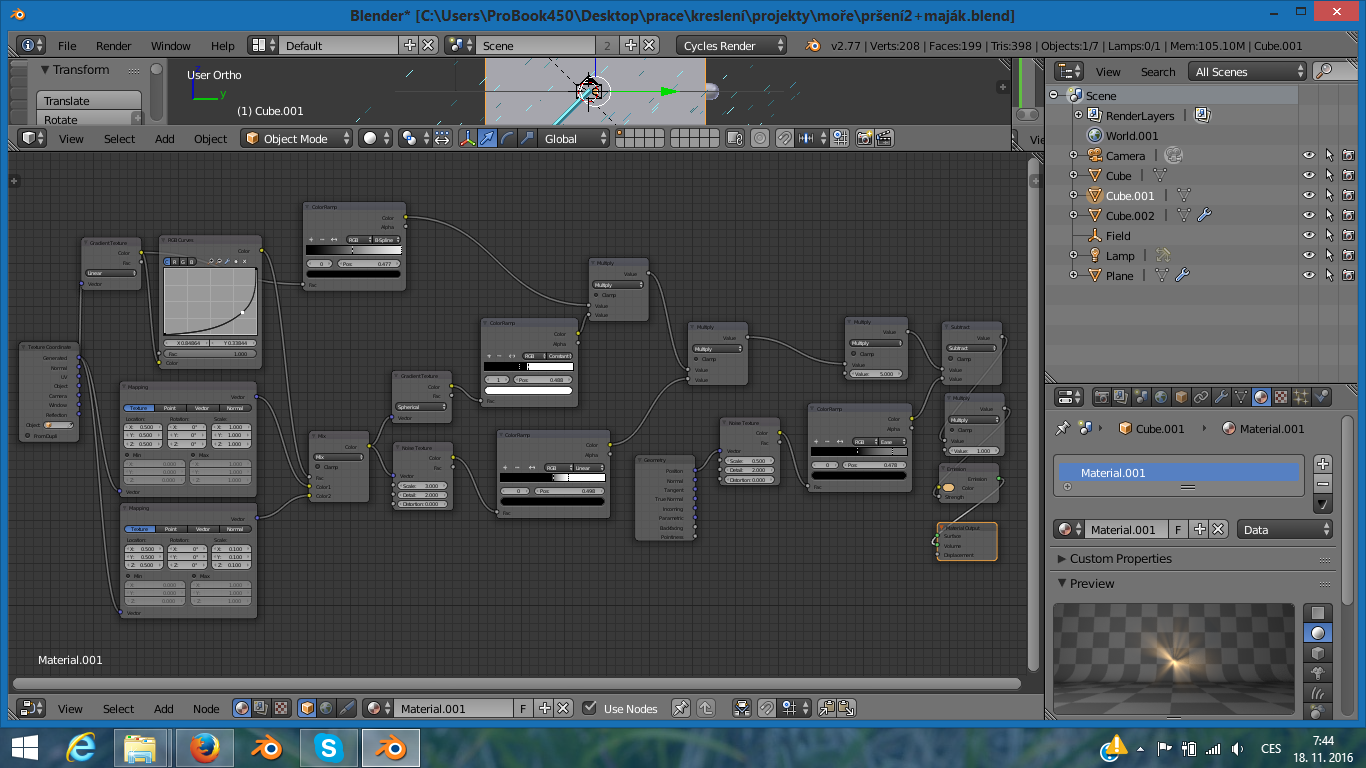Screen dimensions: 1366x768
Task: Pin the properties context with pushpin icon
Action: tap(1063, 428)
